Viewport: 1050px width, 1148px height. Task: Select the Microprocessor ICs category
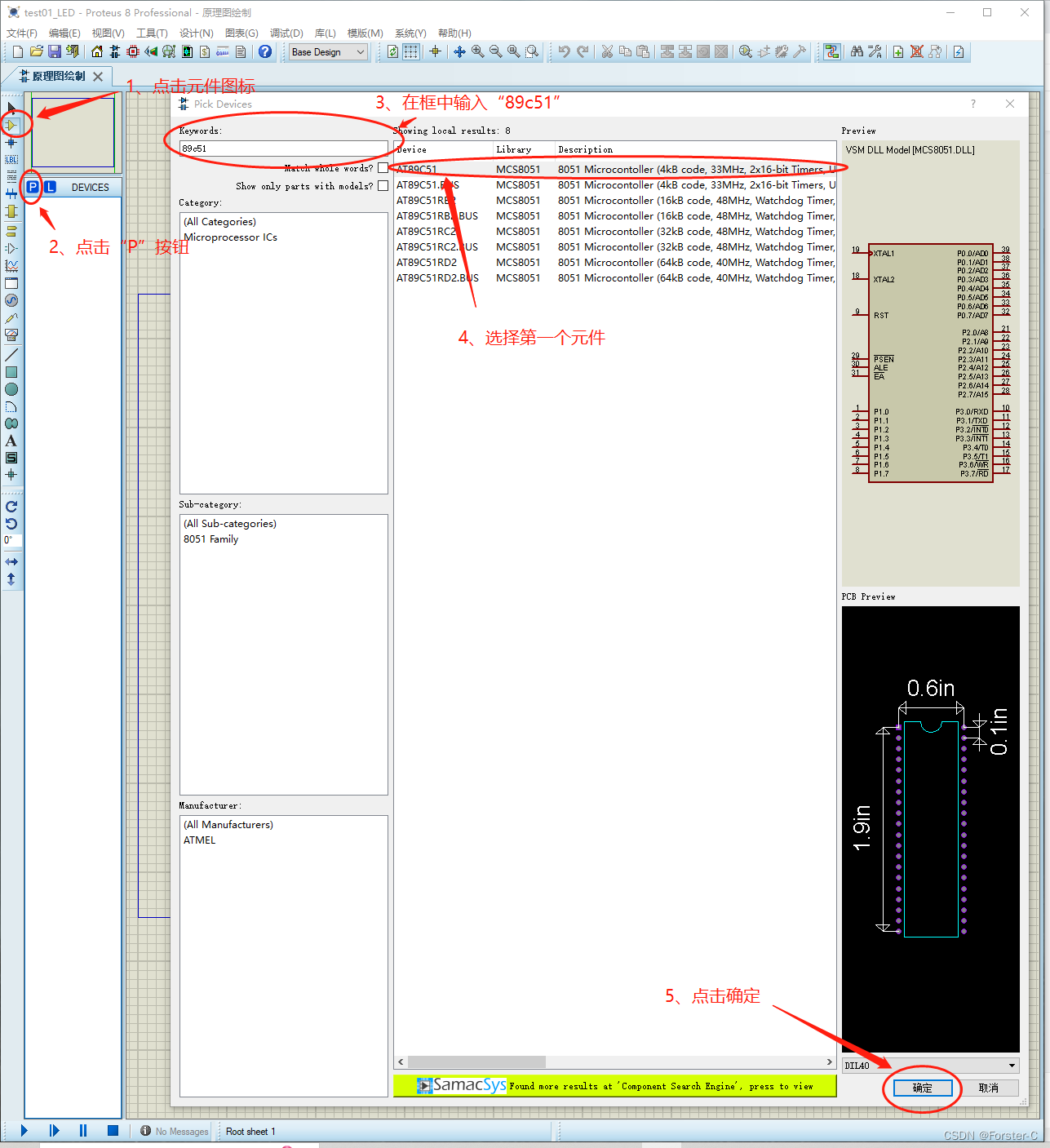click(x=230, y=237)
